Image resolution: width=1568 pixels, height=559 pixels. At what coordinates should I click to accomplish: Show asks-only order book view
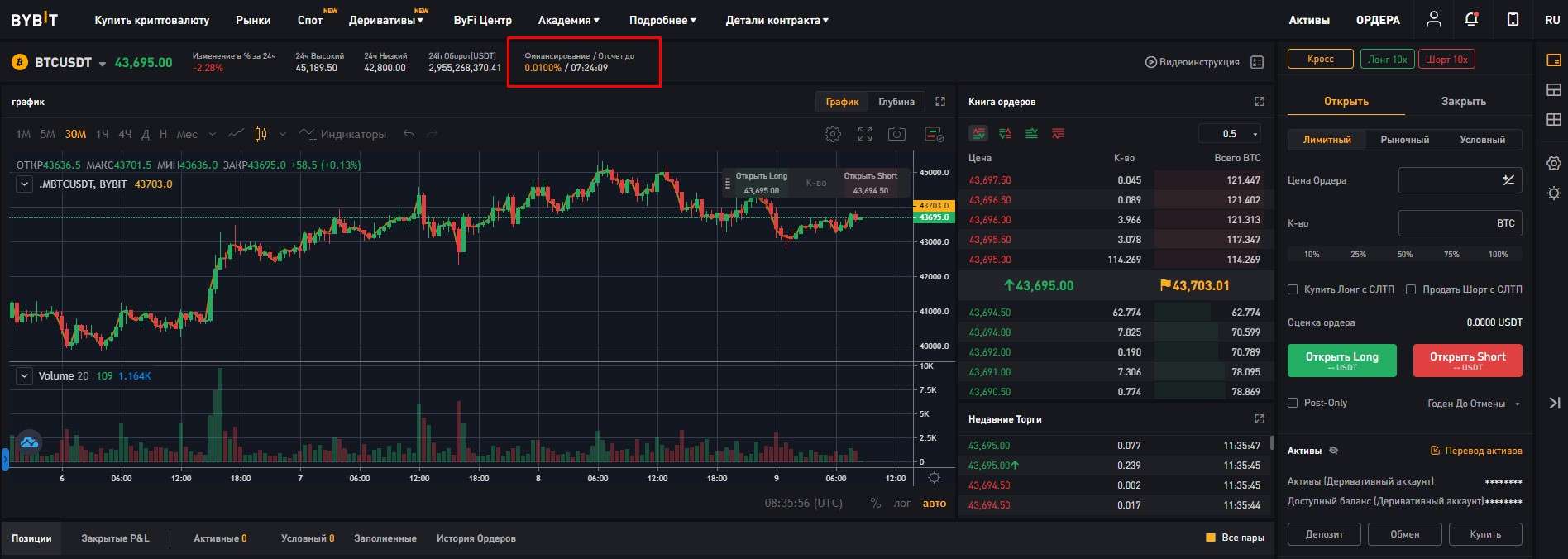(1058, 133)
